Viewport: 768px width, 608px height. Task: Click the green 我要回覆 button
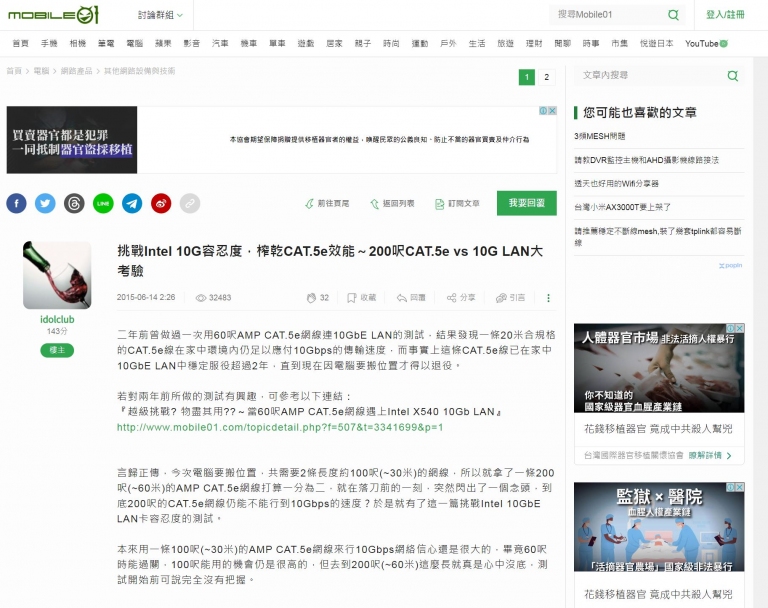tap(527, 203)
